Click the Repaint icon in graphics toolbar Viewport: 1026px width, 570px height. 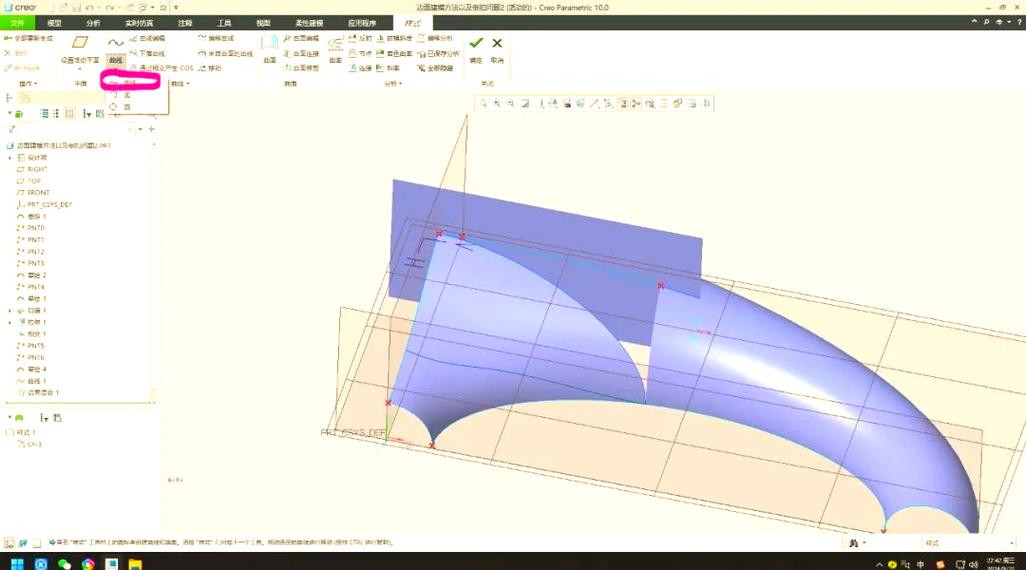(525, 103)
